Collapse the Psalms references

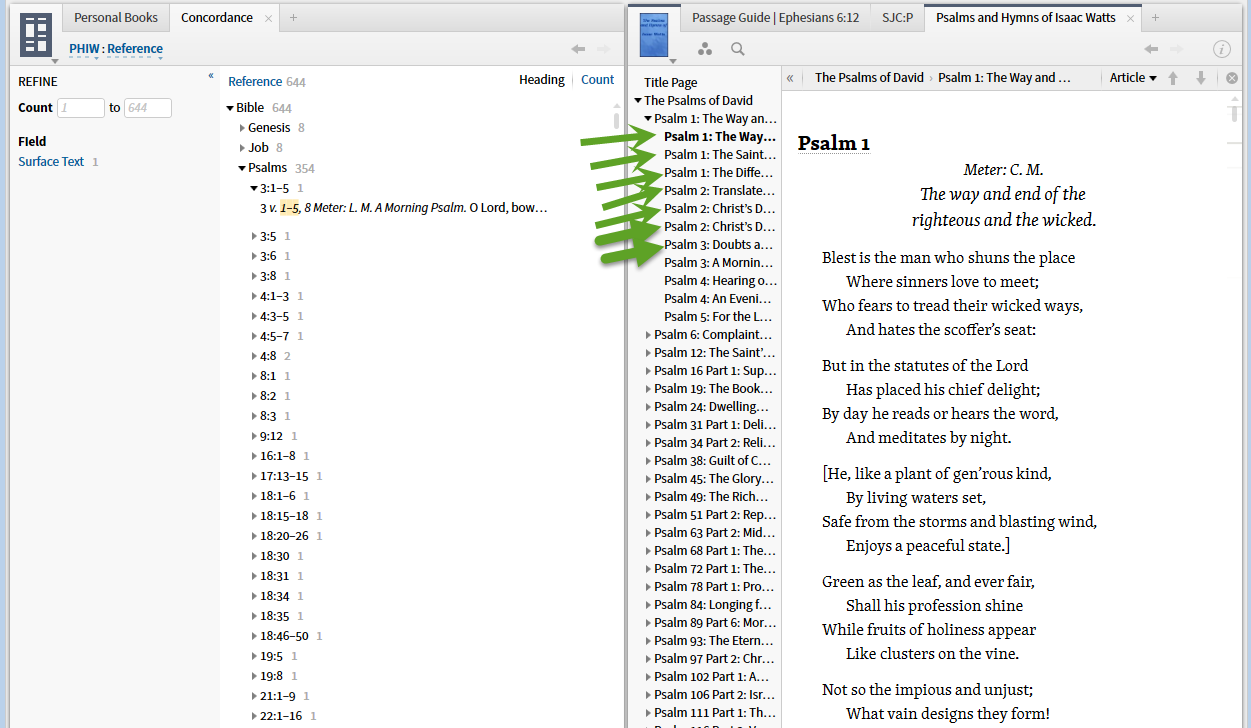pyautogui.click(x=242, y=168)
